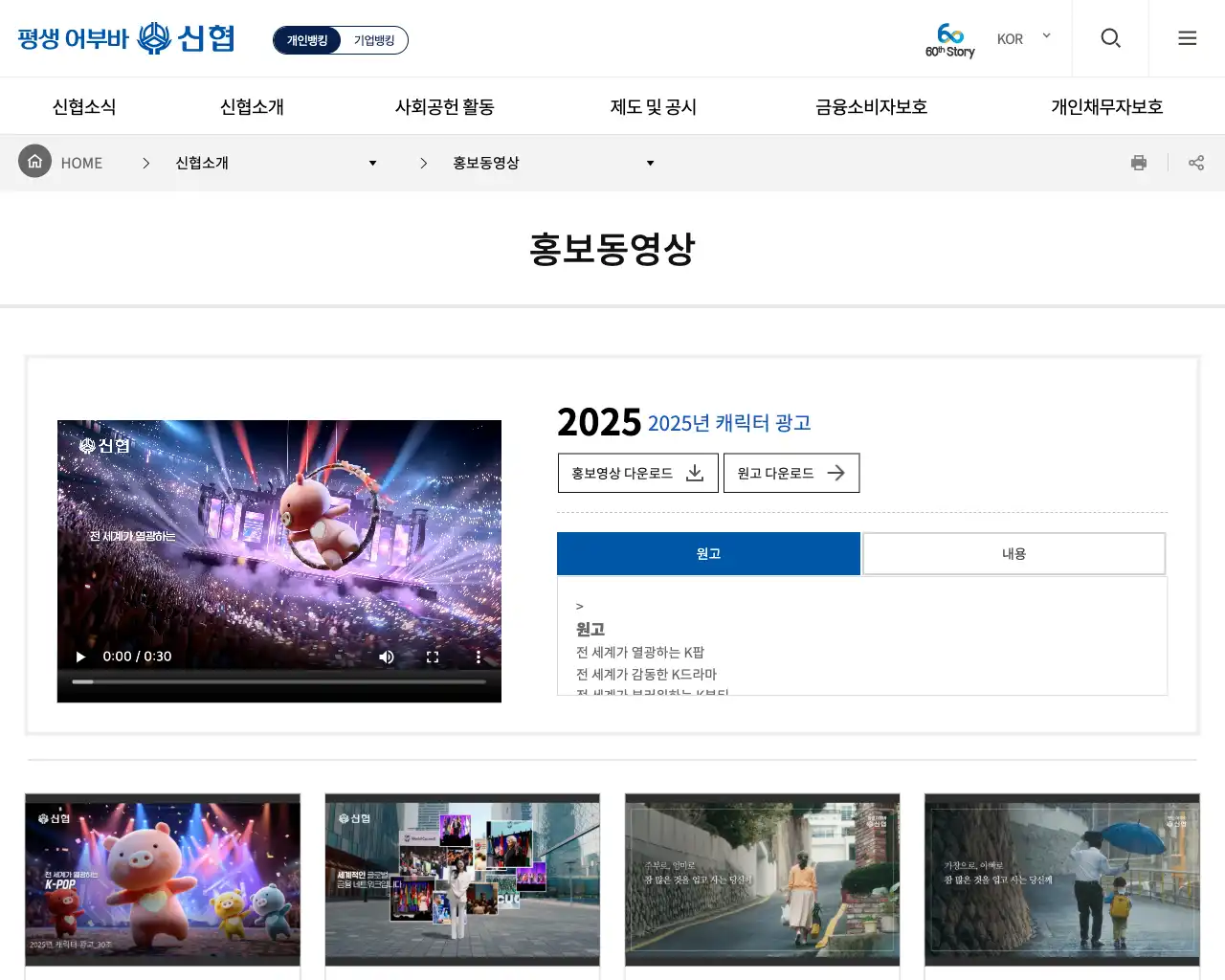The width and height of the screenshot is (1225, 980).
Task: Open 신협소식 menu
Action: point(84,106)
